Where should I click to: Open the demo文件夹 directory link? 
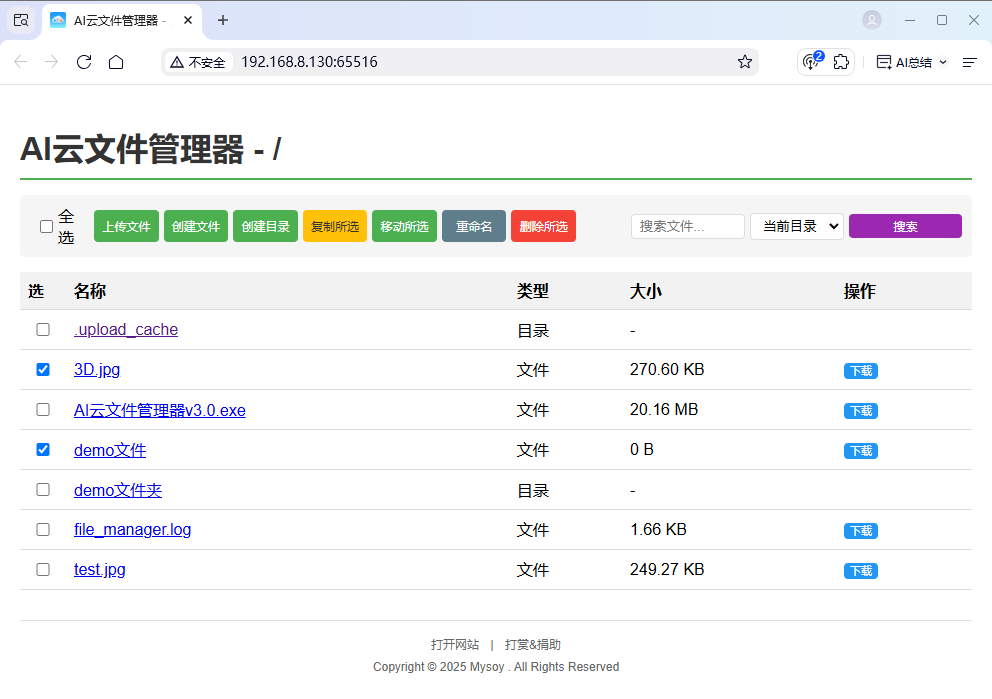click(118, 490)
